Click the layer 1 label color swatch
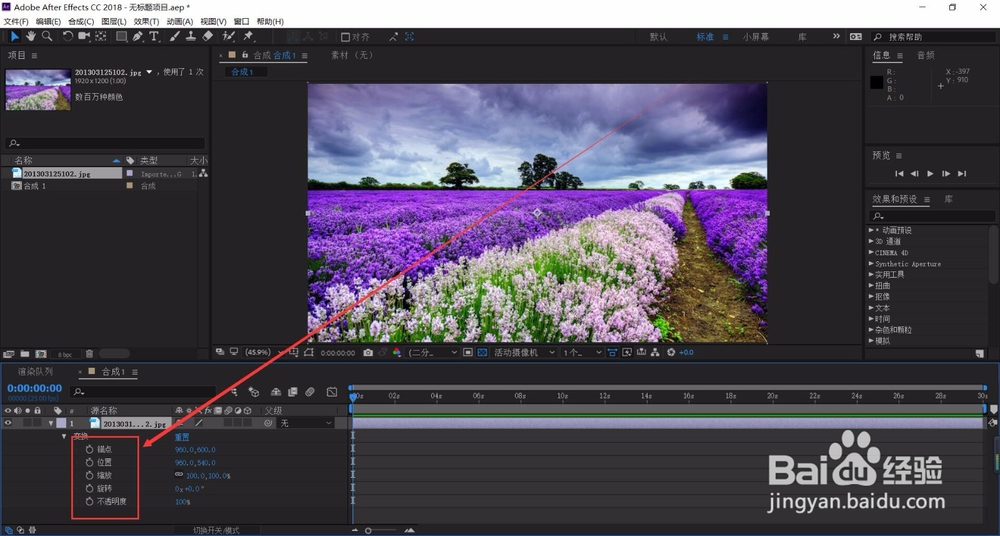 click(61, 423)
